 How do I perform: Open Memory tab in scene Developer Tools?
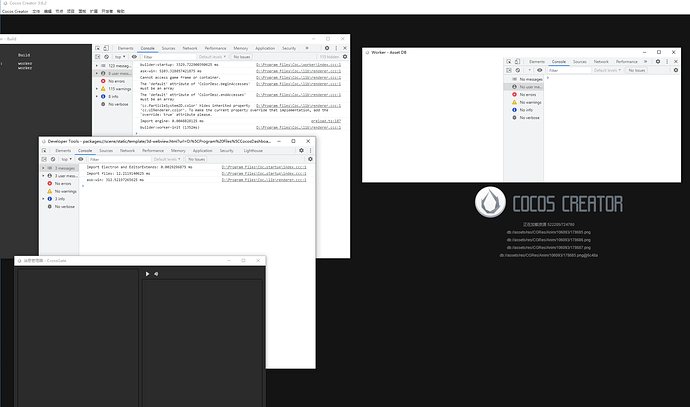click(x=178, y=150)
